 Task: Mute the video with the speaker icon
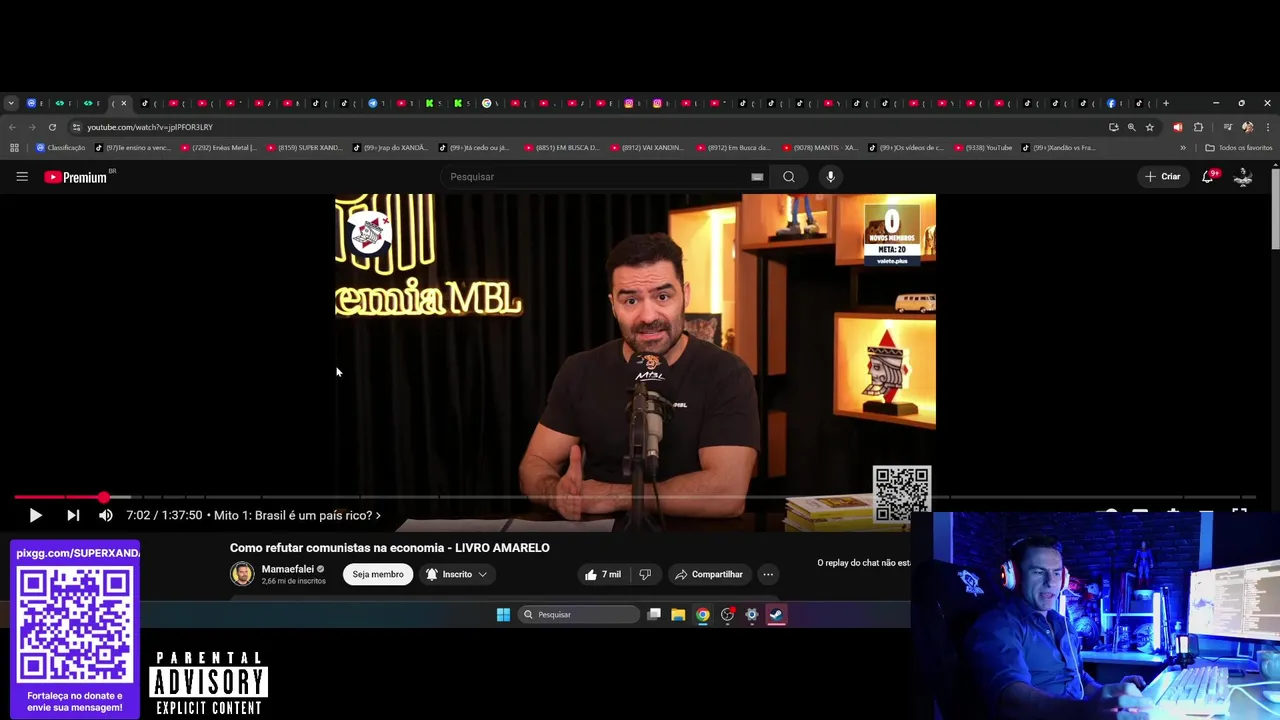pyautogui.click(x=105, y=515)
